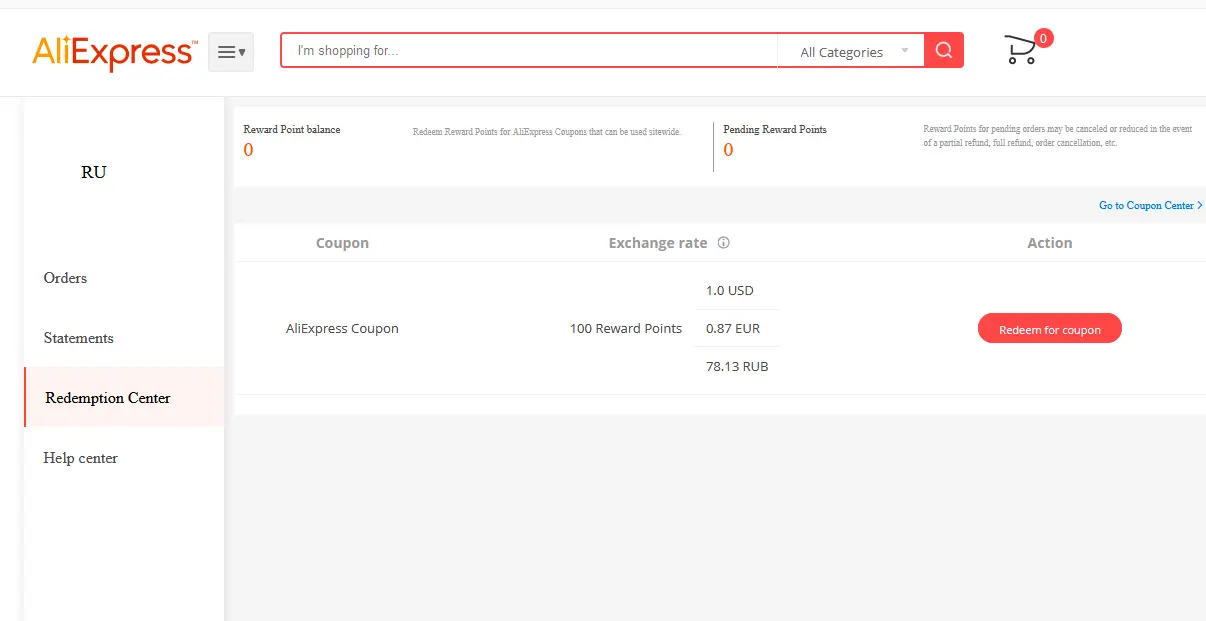The width and height of the screenshot is (1206, 621).
Task: Select Redemption Center sidebar item
Action: click(124, 397)
